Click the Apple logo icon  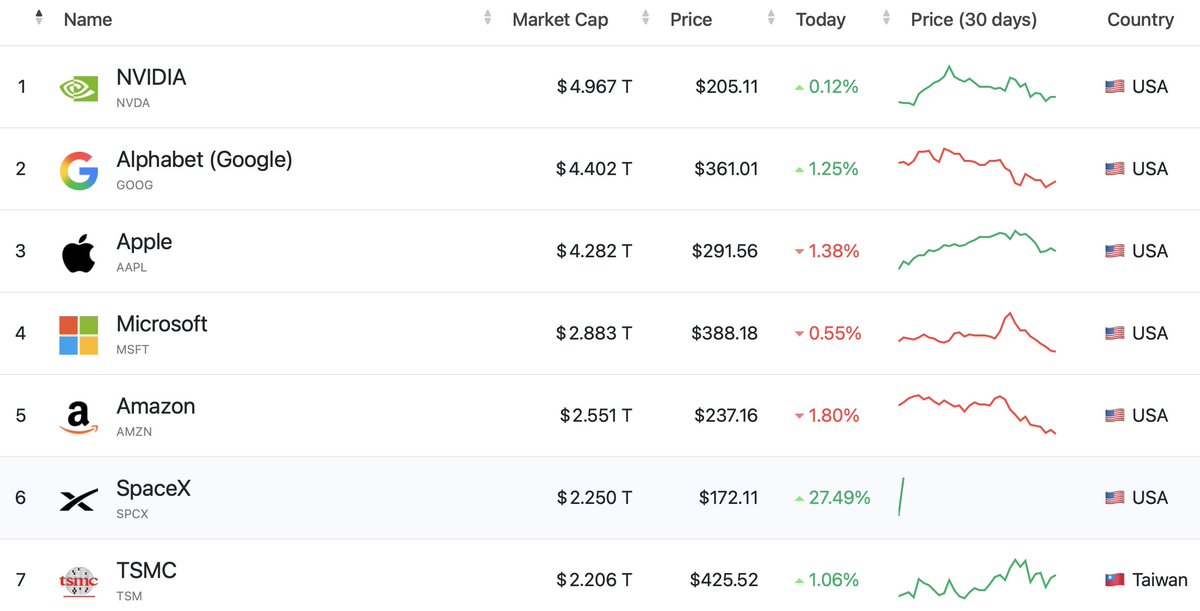[78, 252]
